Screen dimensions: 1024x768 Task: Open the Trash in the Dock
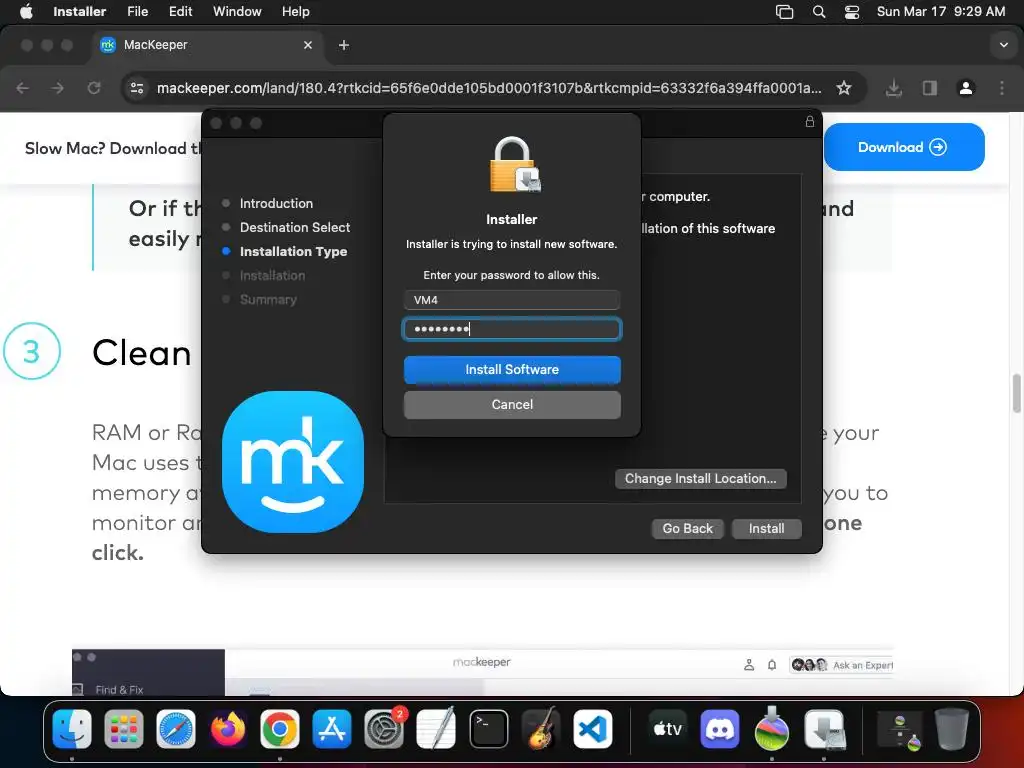[x=952, y=729]
